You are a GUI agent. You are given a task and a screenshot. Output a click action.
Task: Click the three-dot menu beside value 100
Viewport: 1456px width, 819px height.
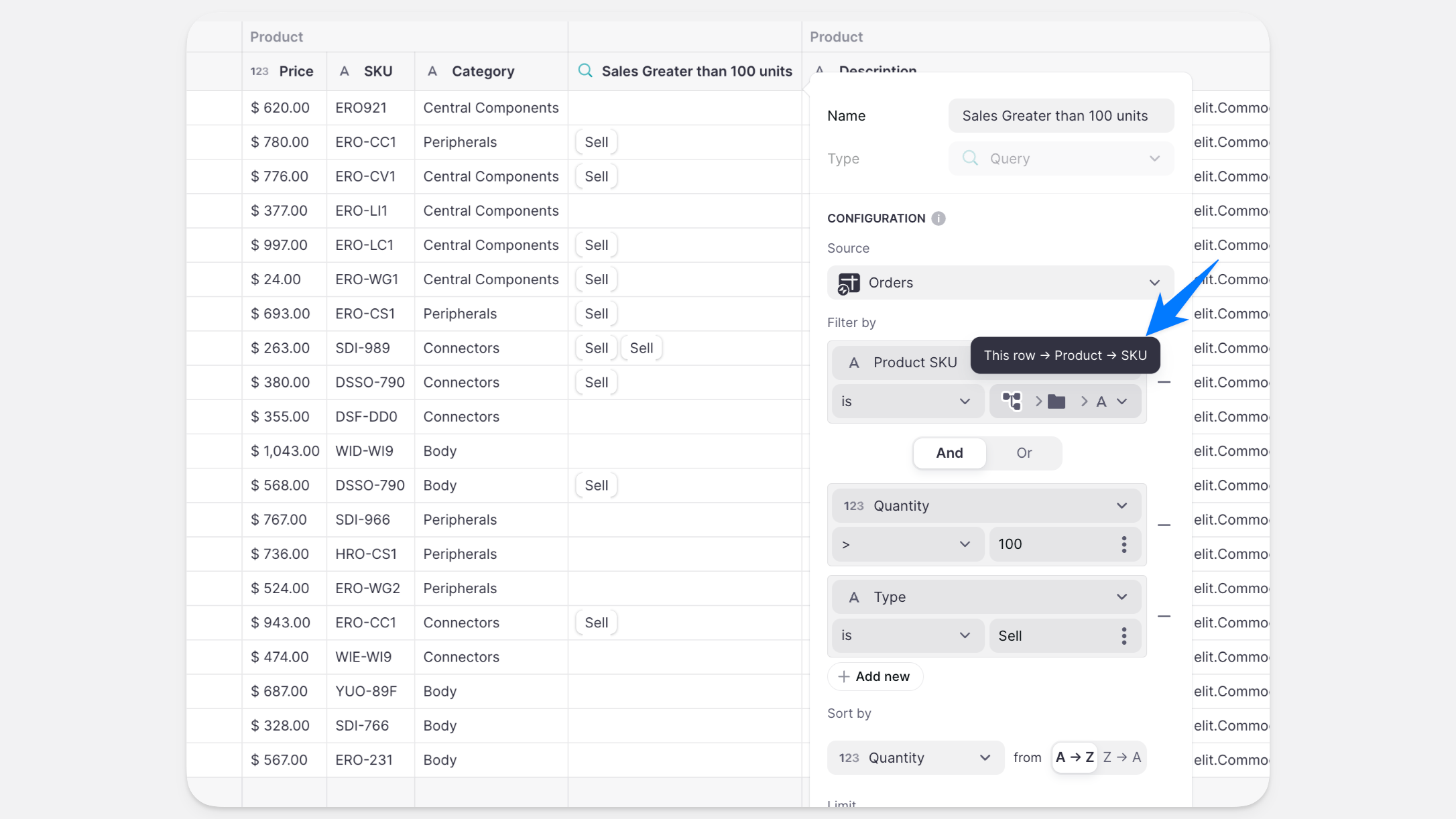tap(1124, 544)
